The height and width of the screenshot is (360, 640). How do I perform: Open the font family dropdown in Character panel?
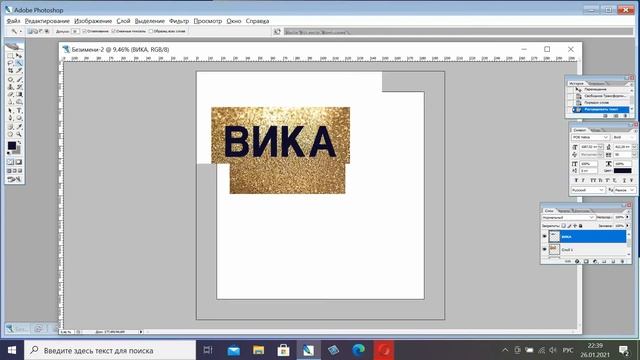tap(591, 137)
